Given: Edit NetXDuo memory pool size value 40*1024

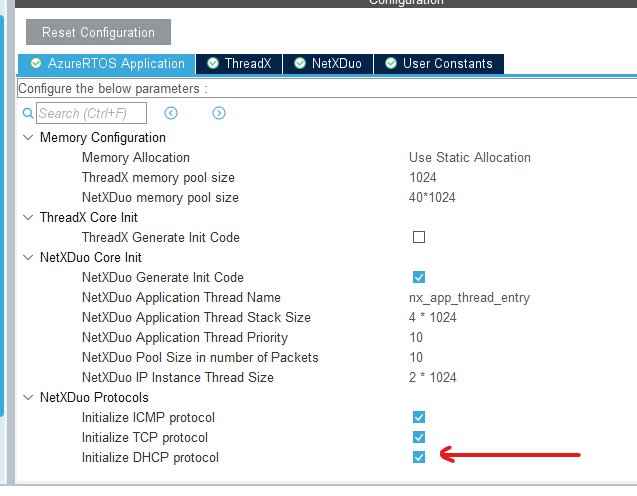Looking at the screenshot, I should point(432,197).
